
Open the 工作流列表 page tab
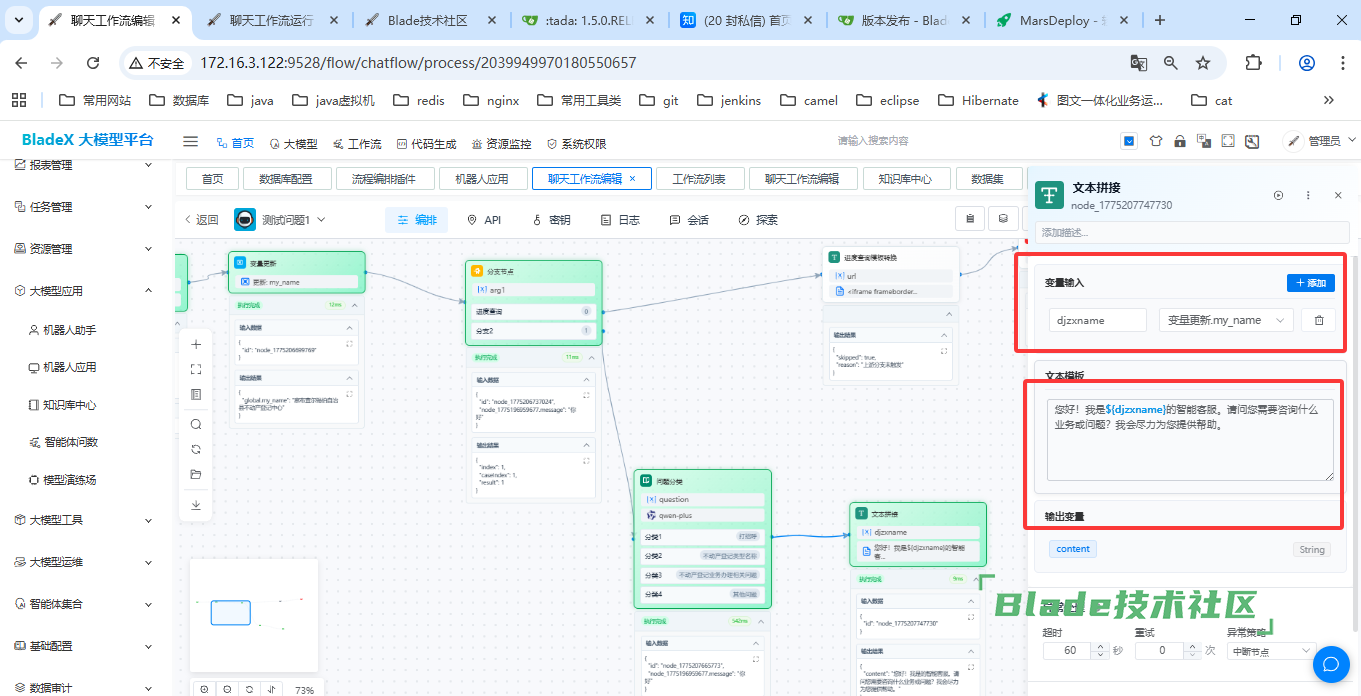(x=705, y=179)
